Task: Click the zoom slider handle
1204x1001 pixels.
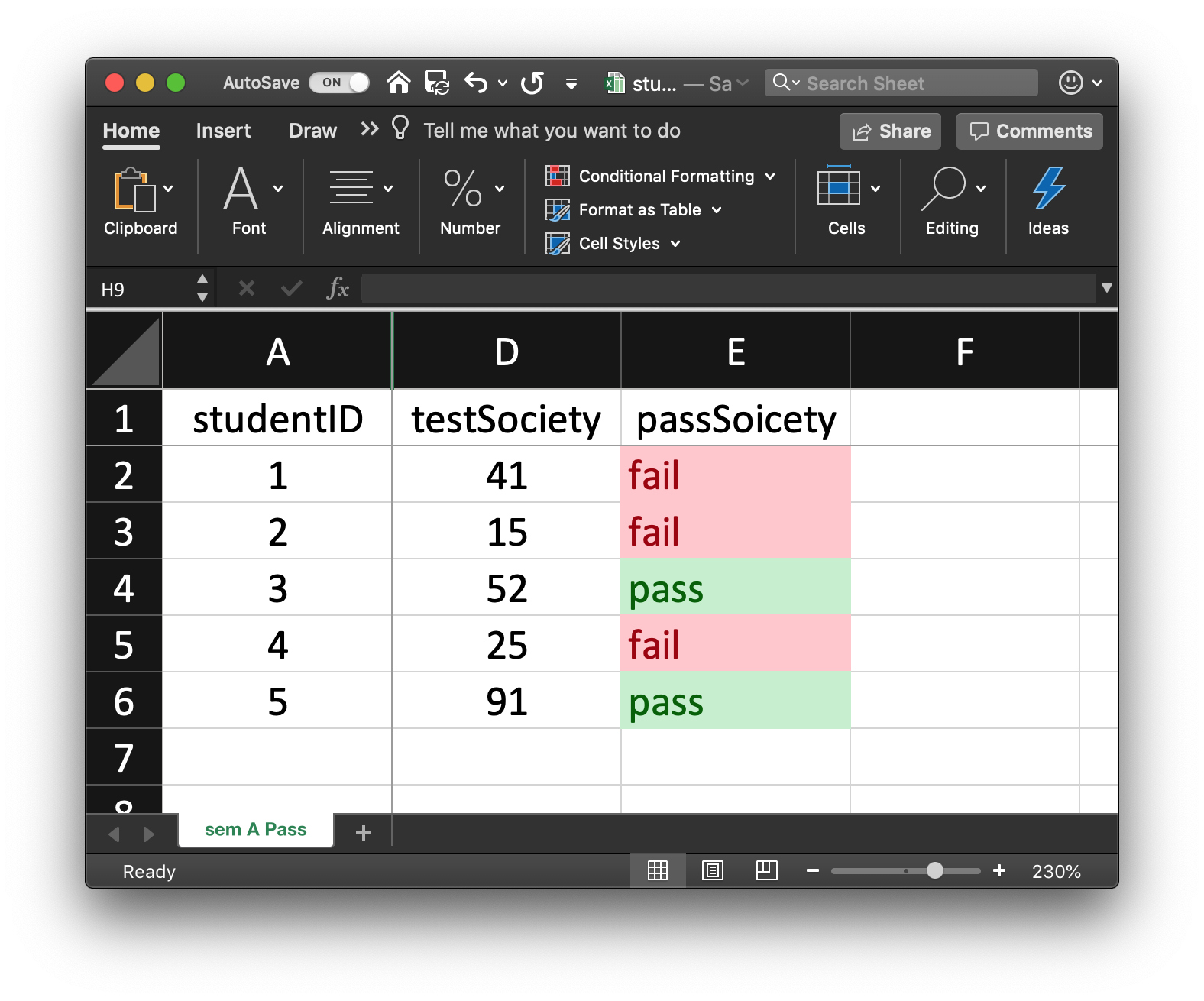Action: pos(935,870)
